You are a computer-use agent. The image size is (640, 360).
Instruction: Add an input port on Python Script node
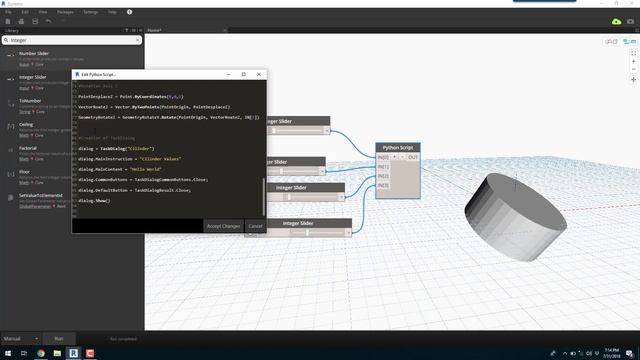click(x=394, y=157)
